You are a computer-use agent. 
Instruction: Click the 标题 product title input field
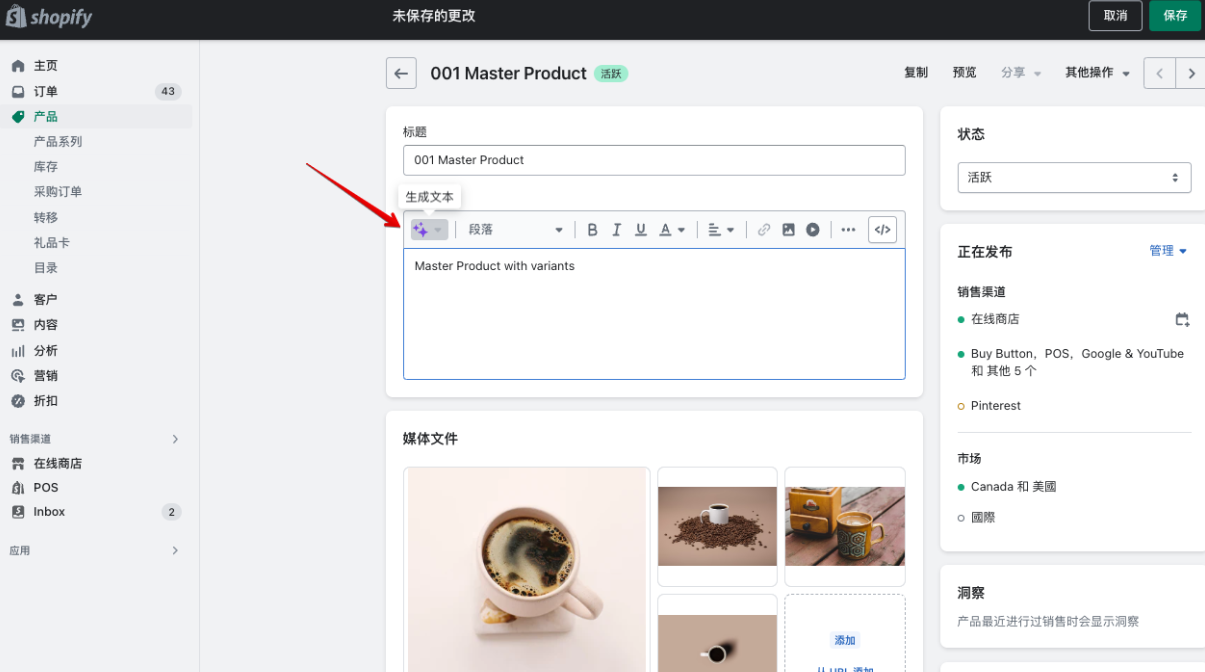pos(654,160)
